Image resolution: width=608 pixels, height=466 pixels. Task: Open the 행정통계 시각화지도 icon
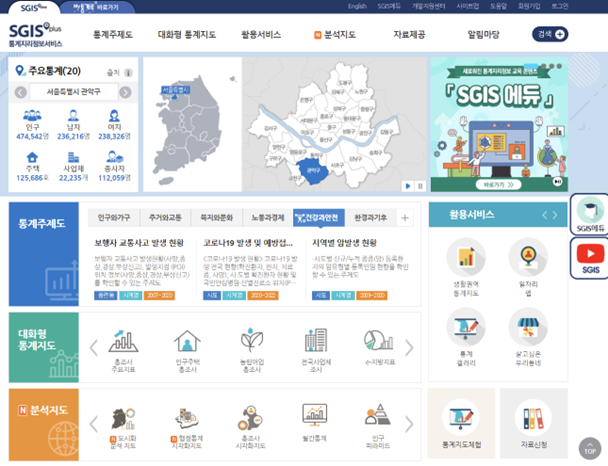[x=187, y=419]
